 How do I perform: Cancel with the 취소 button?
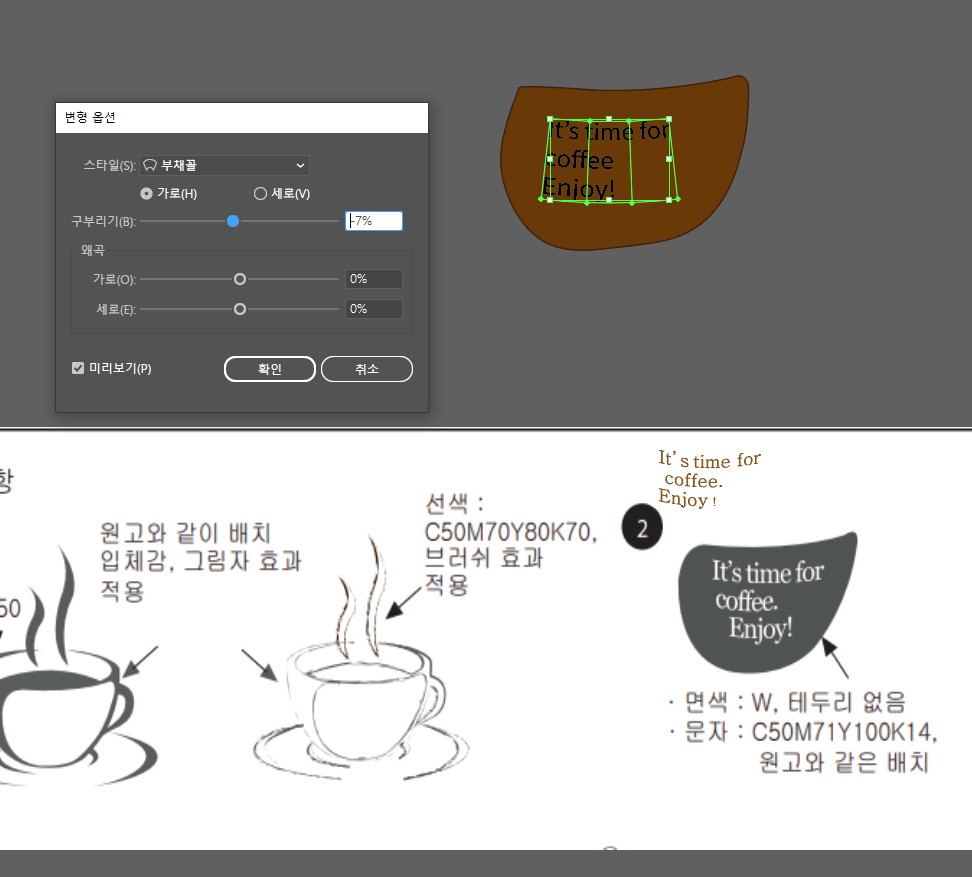[x=367, y=369]
